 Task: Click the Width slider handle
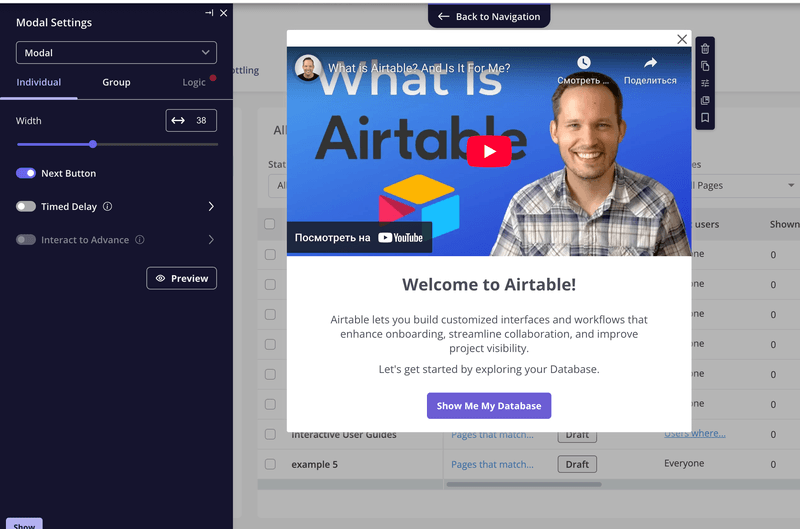pyautogui.click(x=93, y=144)
